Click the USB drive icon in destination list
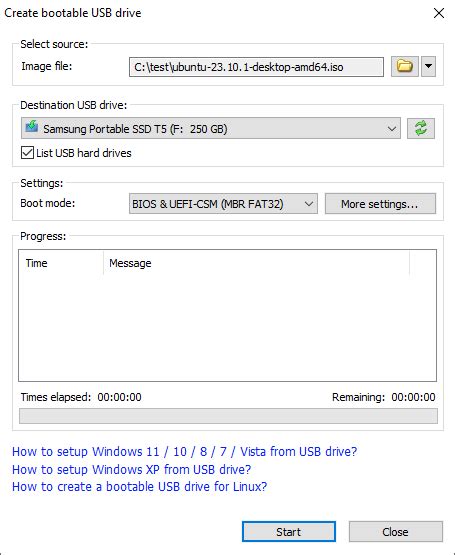The width and height of the screenshot is (455, 555). pos(32,126)
